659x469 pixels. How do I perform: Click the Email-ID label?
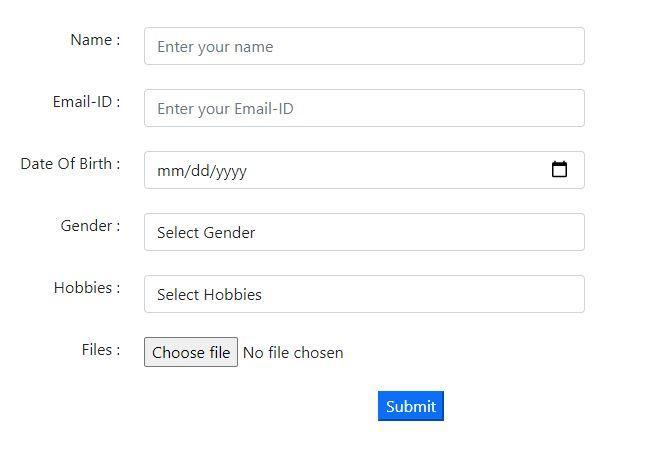[x=87, y=102]
